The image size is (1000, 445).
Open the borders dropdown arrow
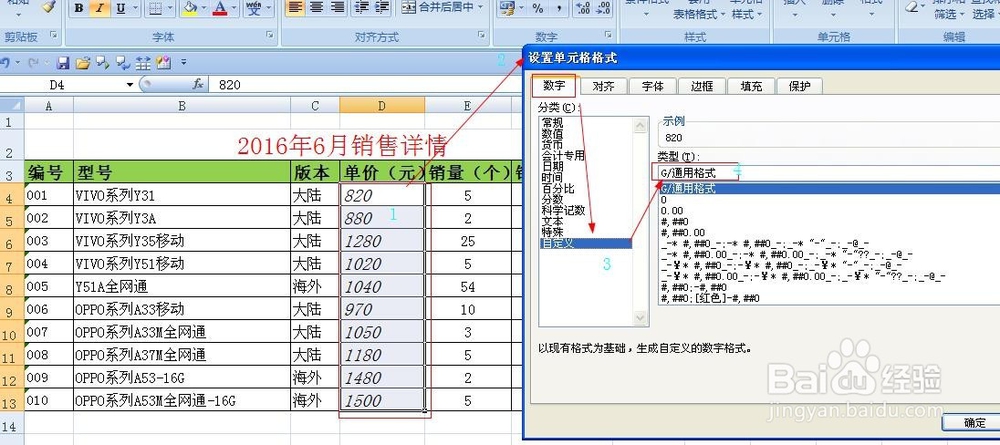pyautogui.click(x=169, y=8)
